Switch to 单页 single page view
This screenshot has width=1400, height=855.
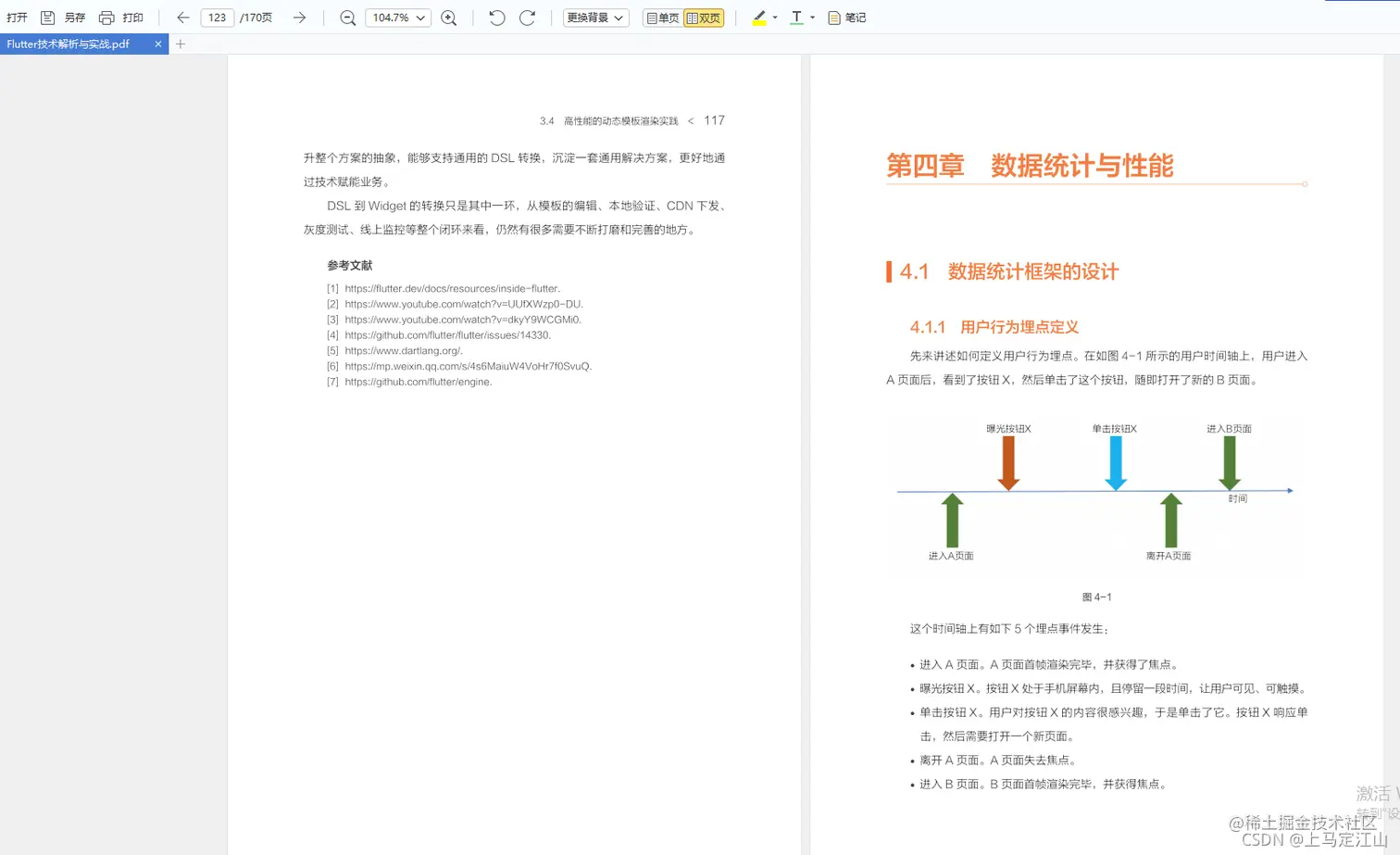(x=663, y=18)
